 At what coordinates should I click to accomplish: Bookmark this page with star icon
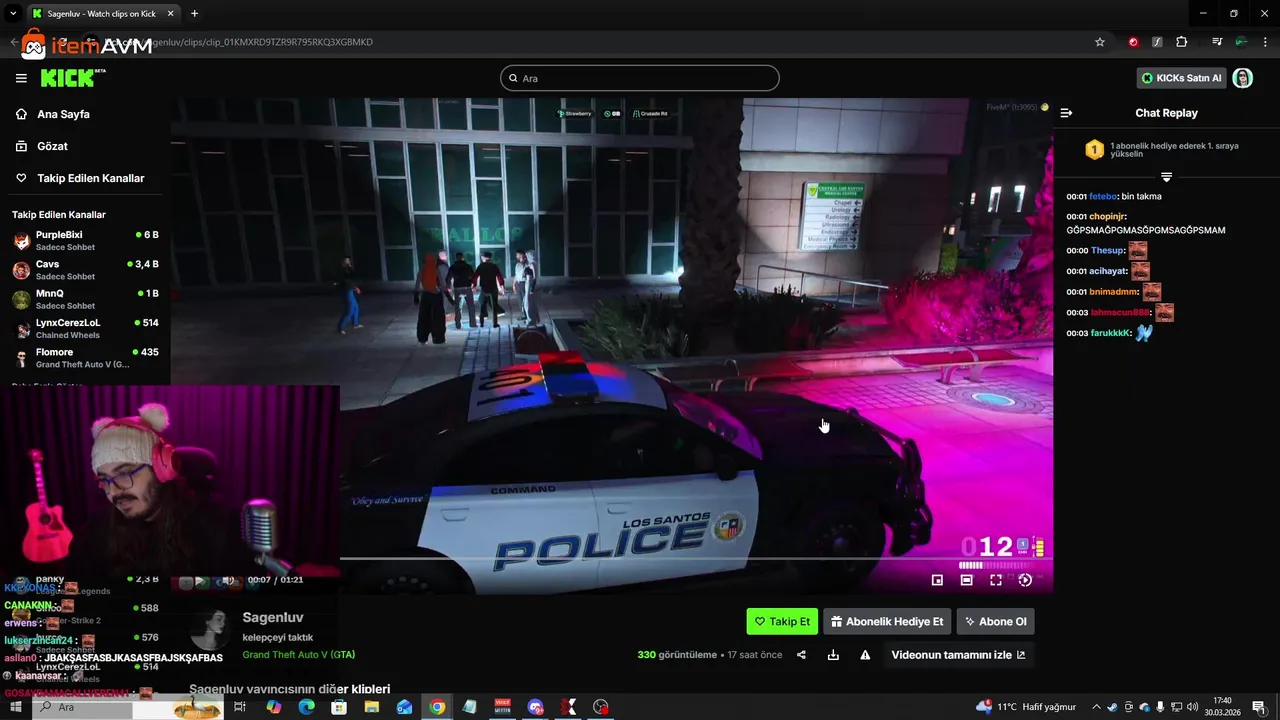(1100, 42)
